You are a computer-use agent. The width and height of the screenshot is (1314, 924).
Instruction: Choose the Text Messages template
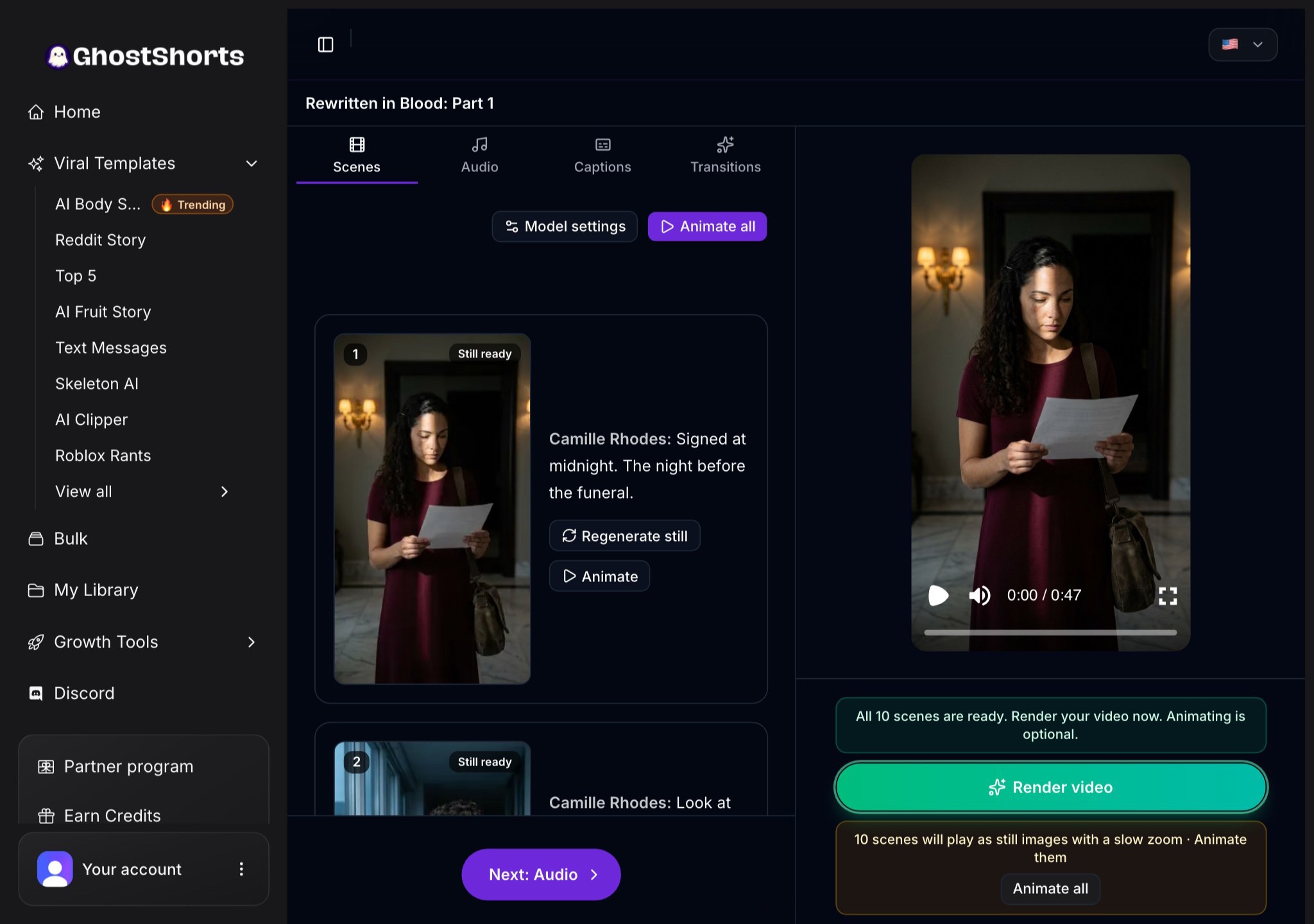click(110, 348)
